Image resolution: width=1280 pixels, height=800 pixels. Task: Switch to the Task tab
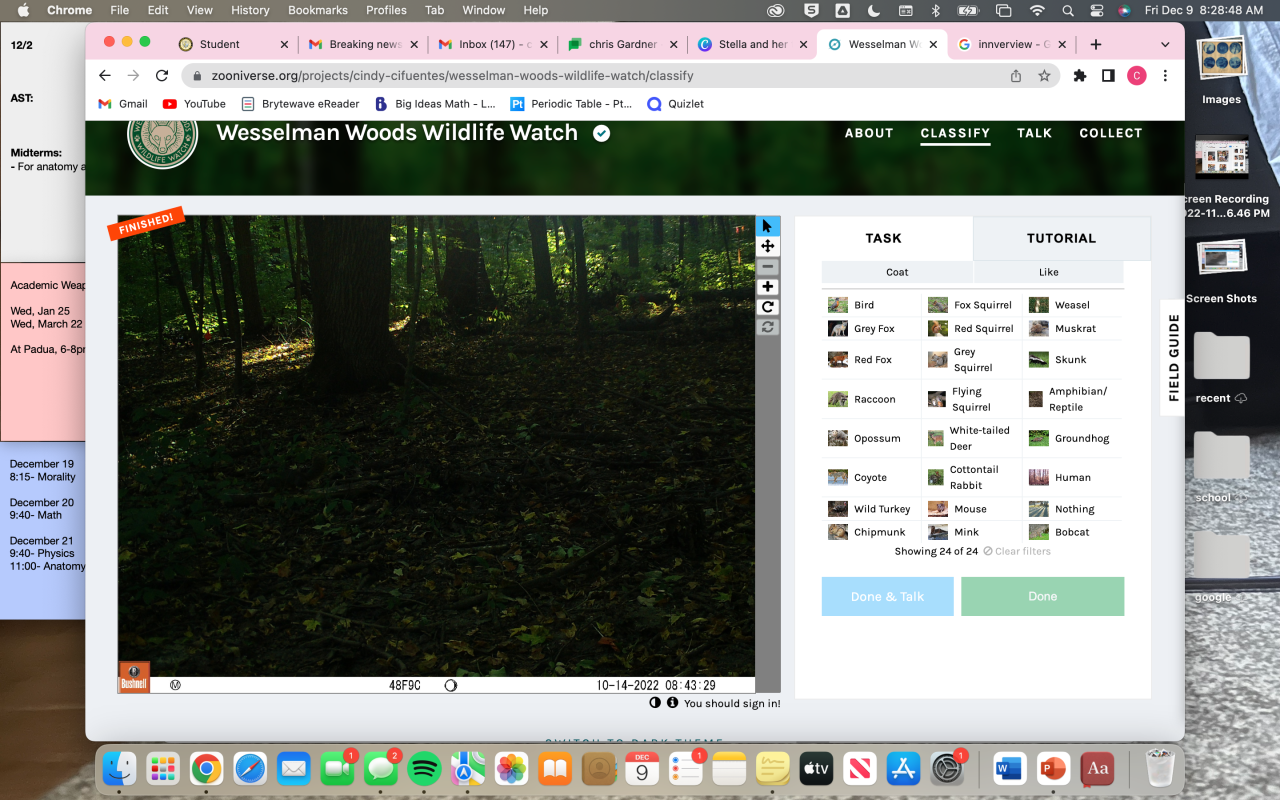point(883,238)
